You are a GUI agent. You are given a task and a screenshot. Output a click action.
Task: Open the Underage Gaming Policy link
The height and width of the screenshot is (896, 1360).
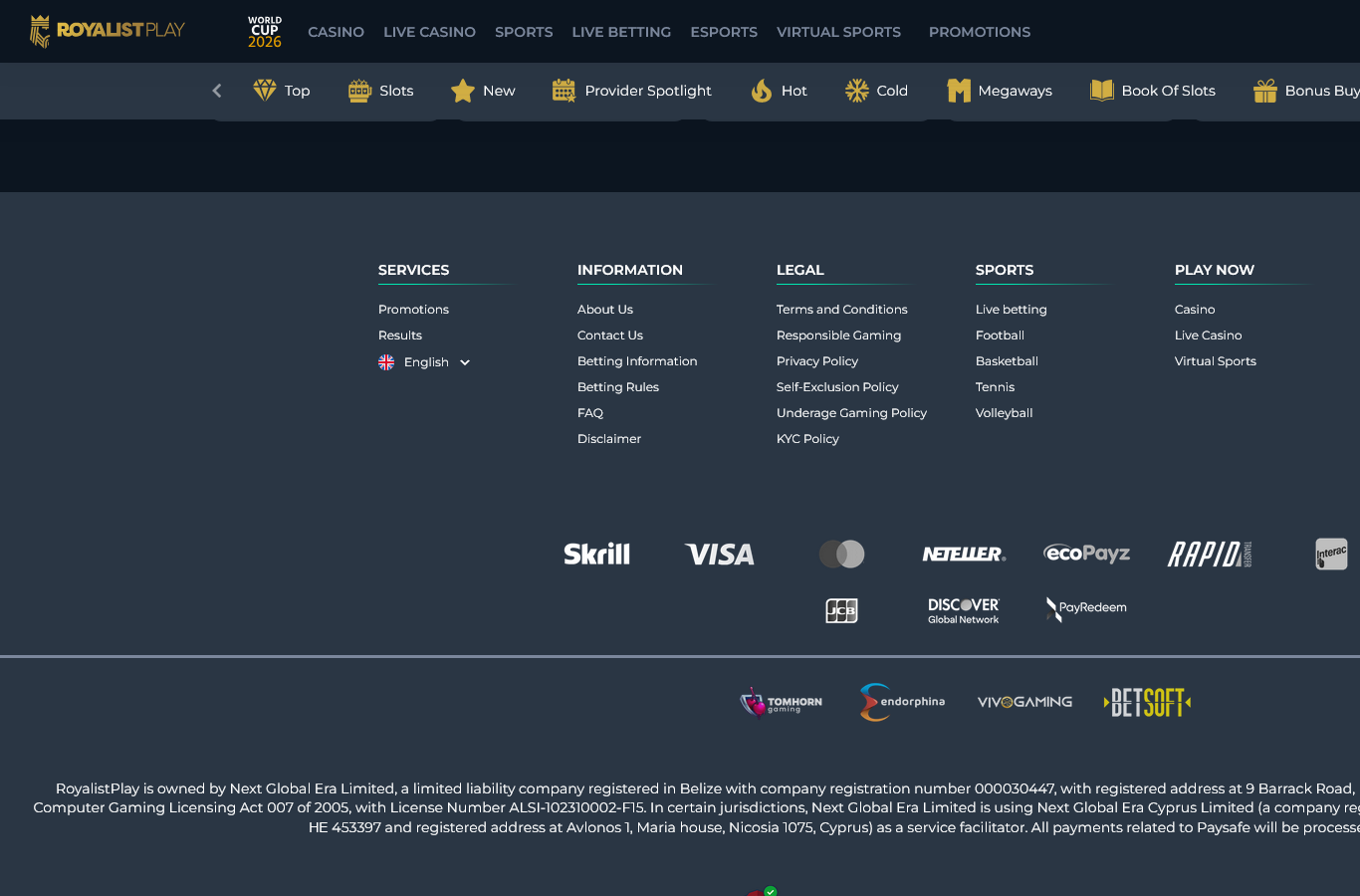click(851, 413)
